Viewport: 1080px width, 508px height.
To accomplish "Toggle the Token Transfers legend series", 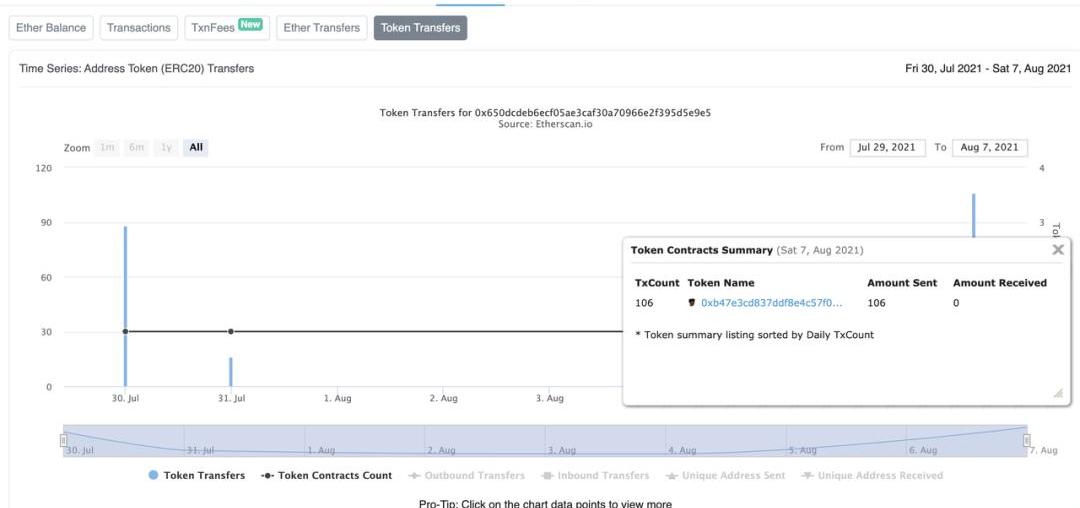I will 197,475.
